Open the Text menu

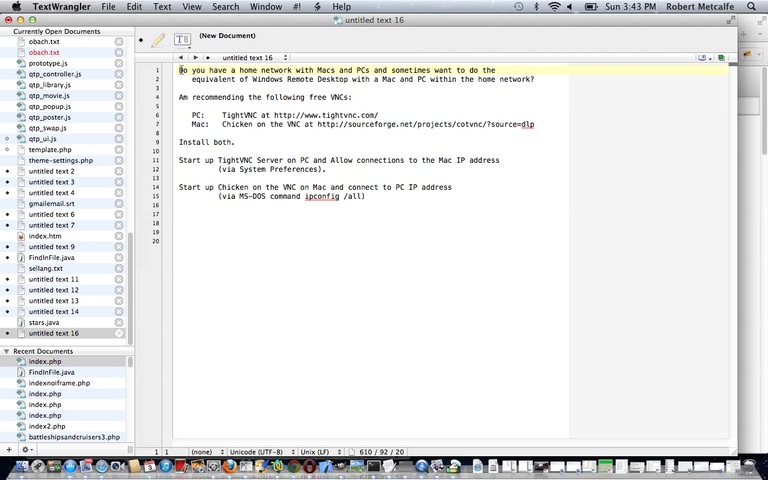[x=162, y=6]
